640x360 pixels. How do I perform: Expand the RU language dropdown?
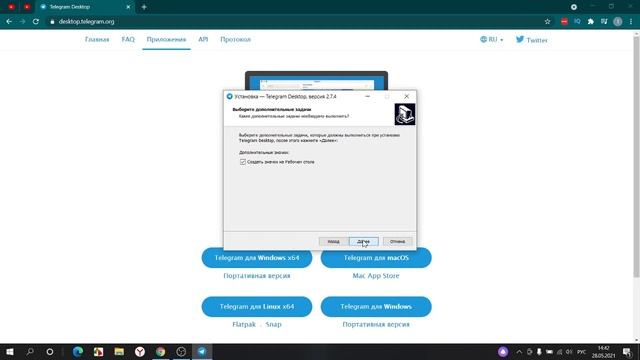pyautogui.click(x=492, y=40)
